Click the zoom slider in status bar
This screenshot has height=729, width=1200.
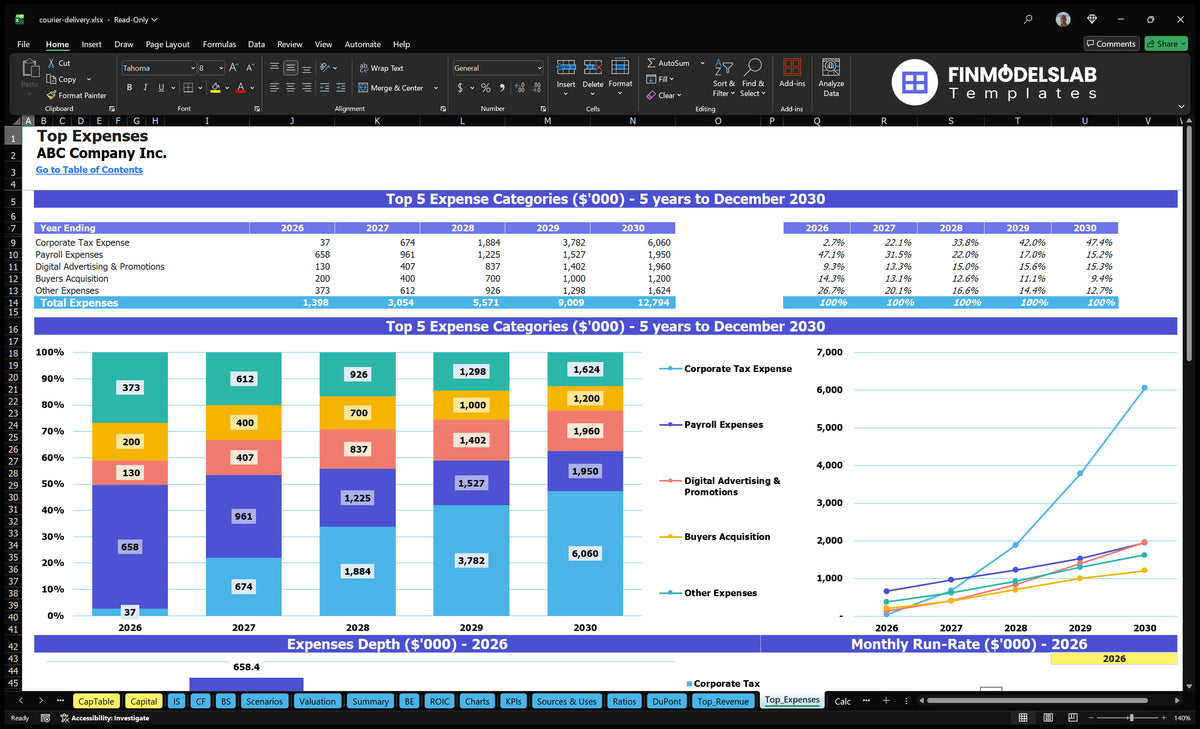tap(1131, 718)
